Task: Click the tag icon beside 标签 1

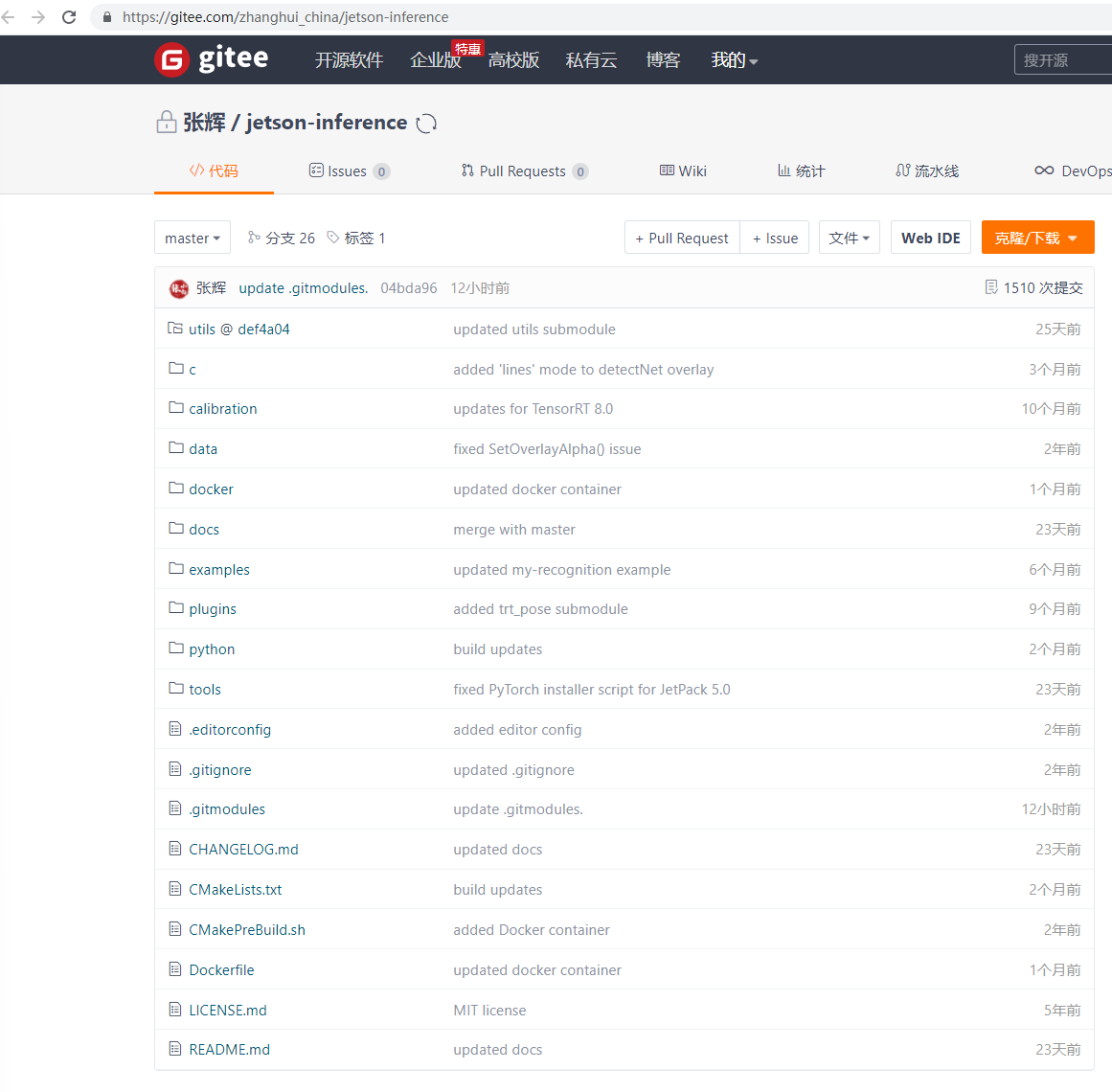Action: pos(332,238)
